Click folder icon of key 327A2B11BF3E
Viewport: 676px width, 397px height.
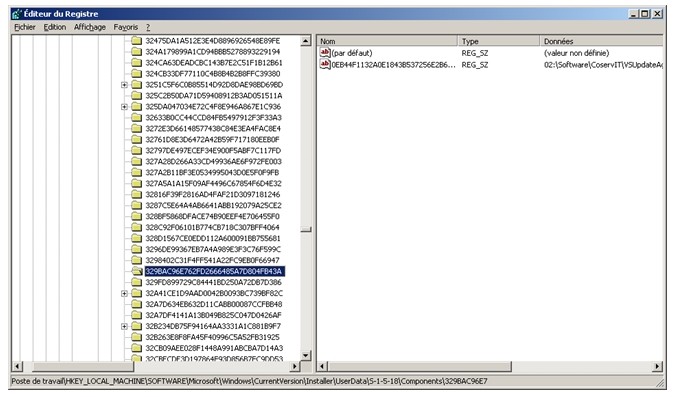[137, 173]
